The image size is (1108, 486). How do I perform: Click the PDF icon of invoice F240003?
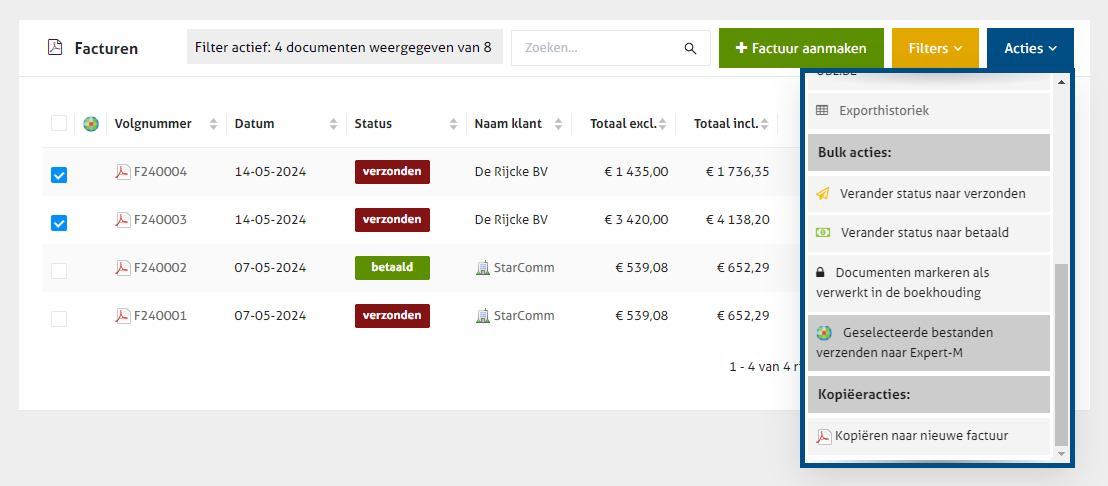click(123, 220)
